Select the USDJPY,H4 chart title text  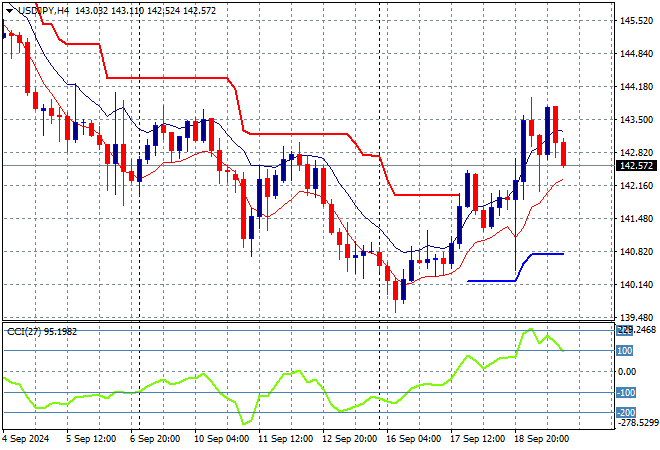pyautogui.click(x=43, y=11)
